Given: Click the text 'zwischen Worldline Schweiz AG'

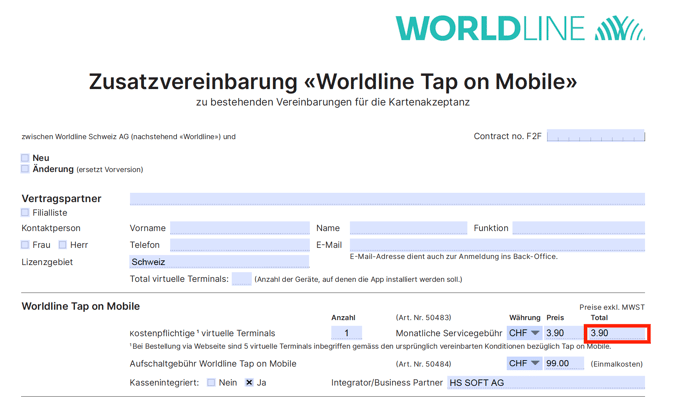Looking at the screenshot, I should pos(129,136).
